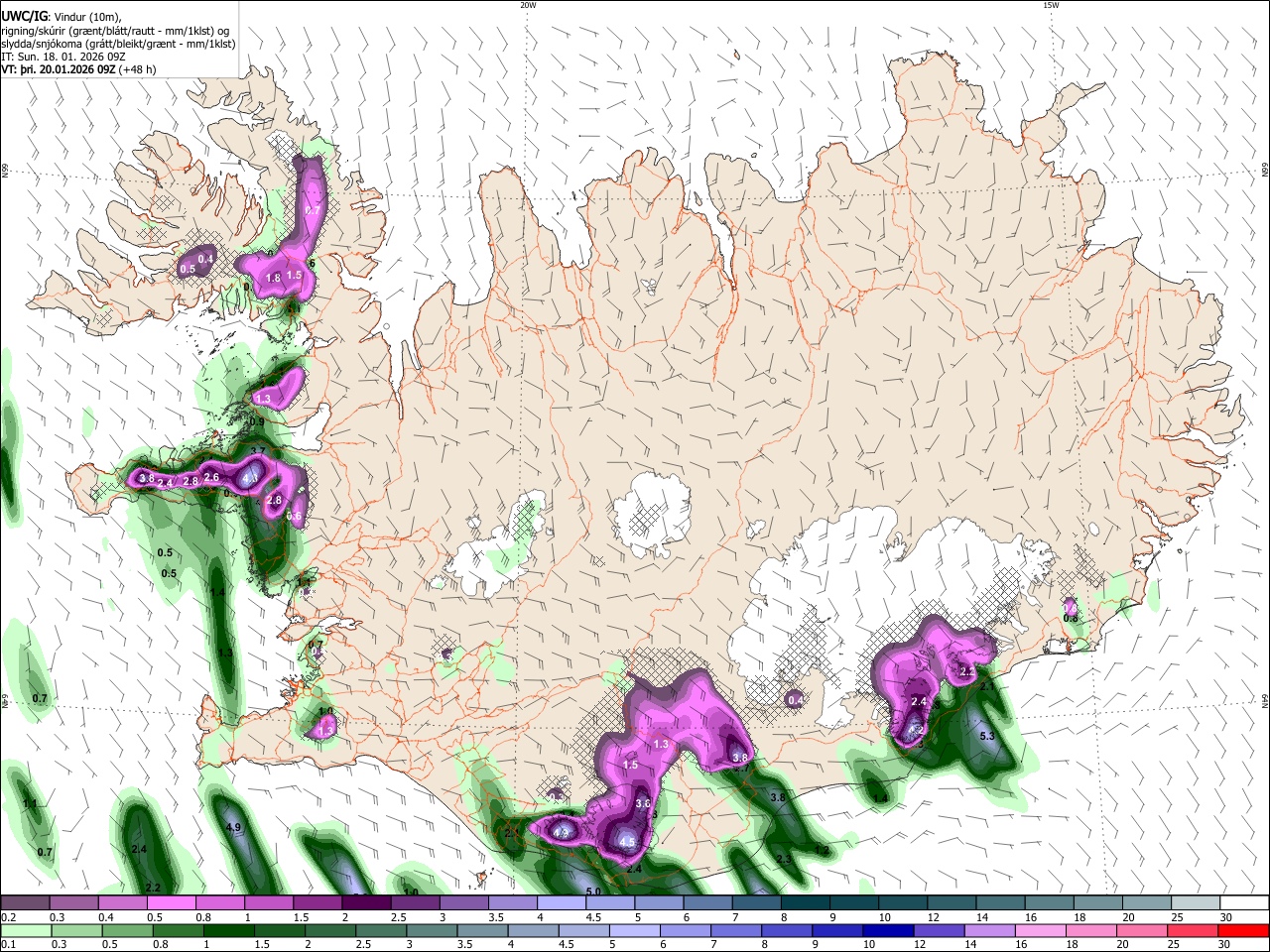The height and width of the screenshot is (952, 1270).
Task: Click the bright red 30 mm rain legend swatch
Action: (x=1244, y=930)
